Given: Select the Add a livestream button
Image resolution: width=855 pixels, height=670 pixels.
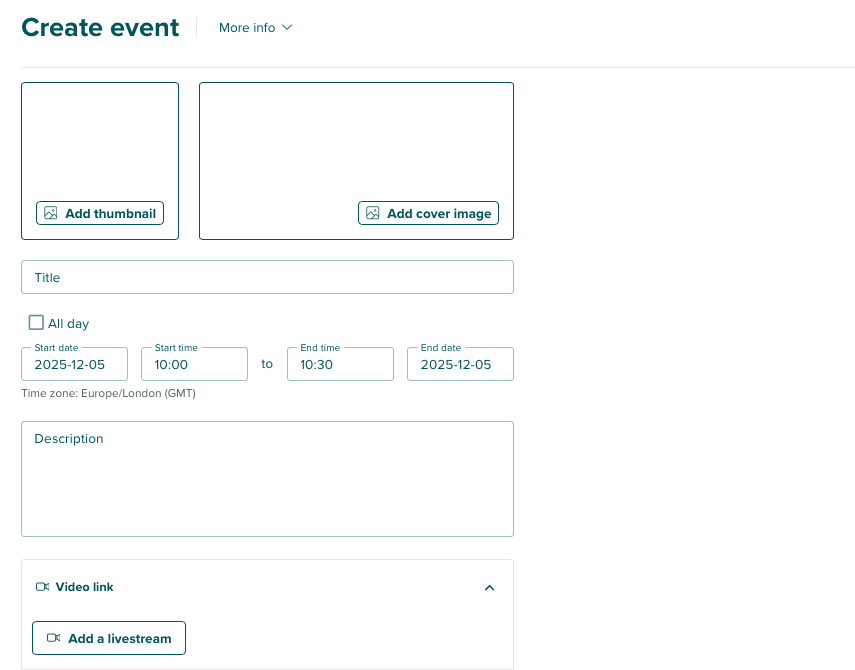Looking at the screenshot, I should [109, 638].
